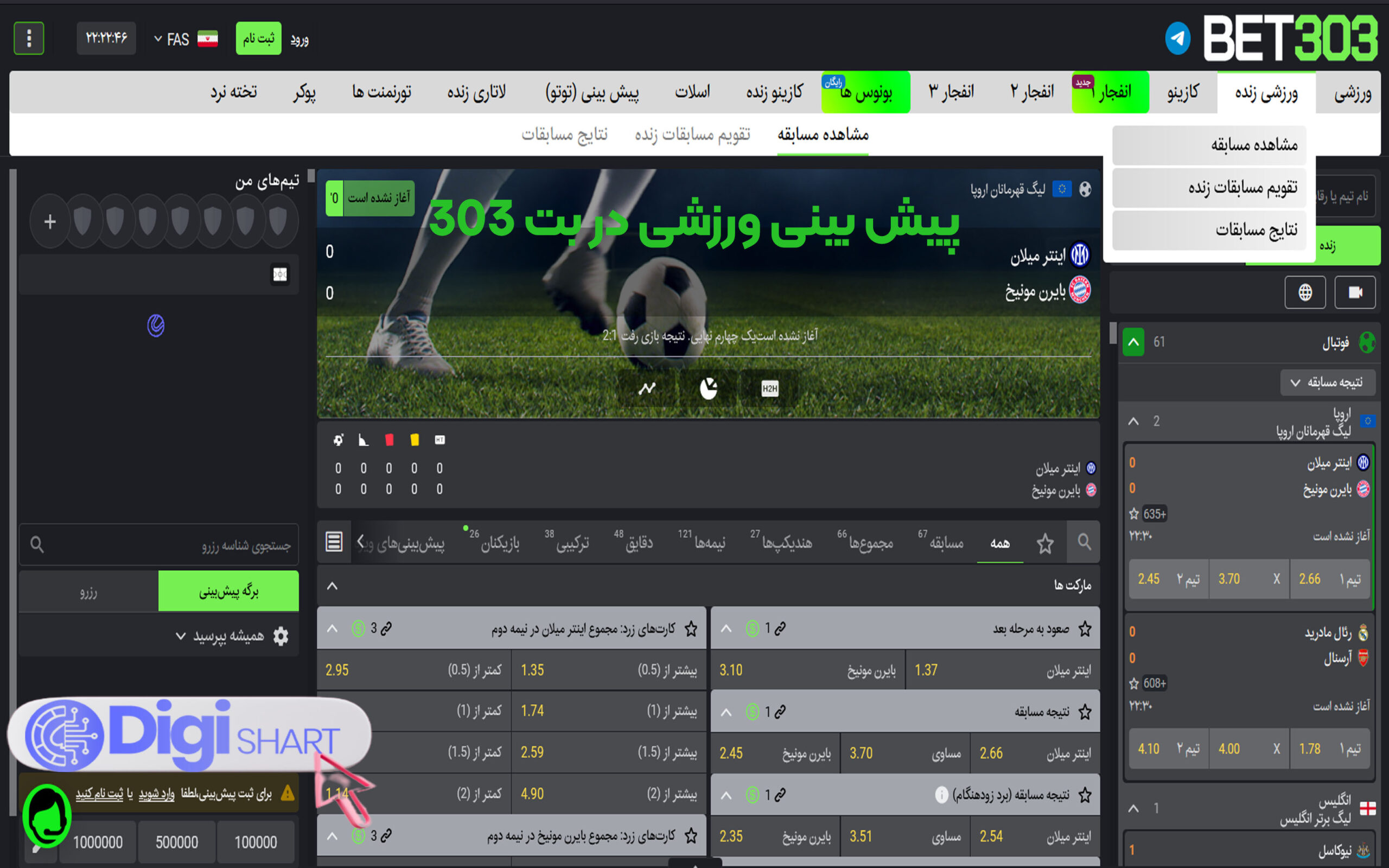The image size is (1389, 868).
Task: Go to انفجار ۱ game
Action: point(1110,92)
